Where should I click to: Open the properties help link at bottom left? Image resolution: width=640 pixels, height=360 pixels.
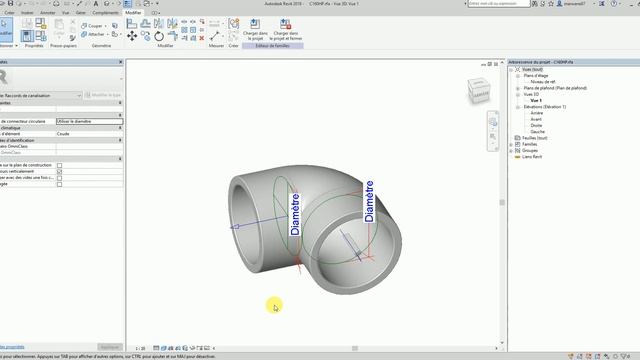point(12,347)
